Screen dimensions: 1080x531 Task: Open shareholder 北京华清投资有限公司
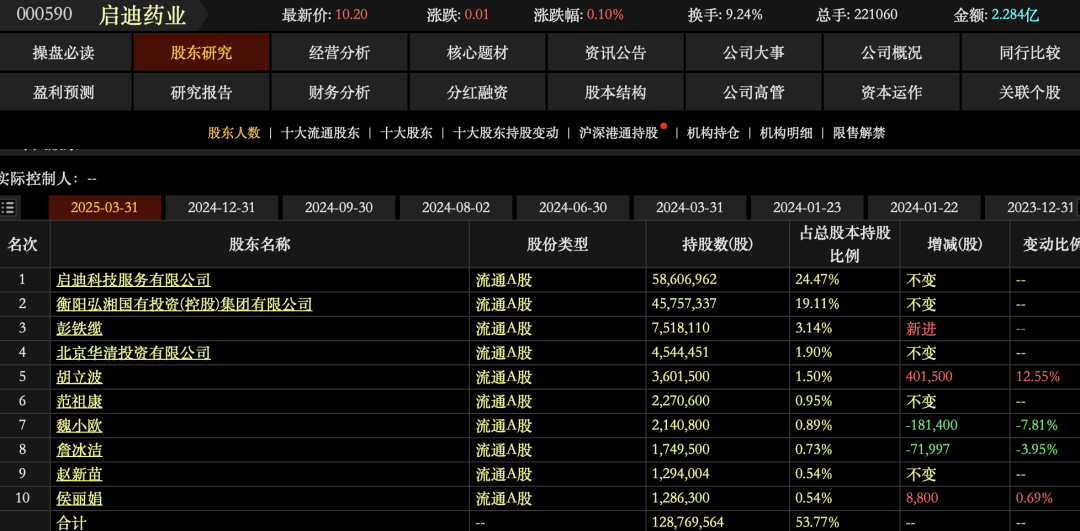coord(134,353)
